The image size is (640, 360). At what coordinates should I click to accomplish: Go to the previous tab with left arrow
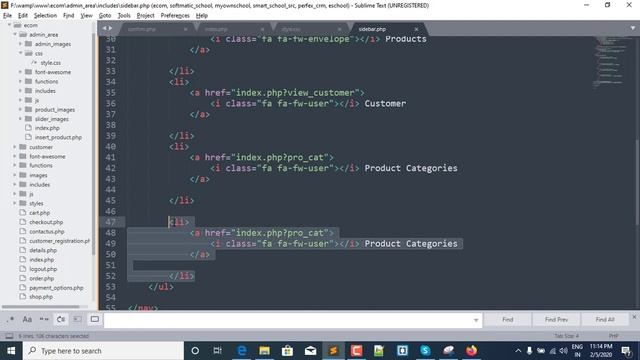coord(104,28)
